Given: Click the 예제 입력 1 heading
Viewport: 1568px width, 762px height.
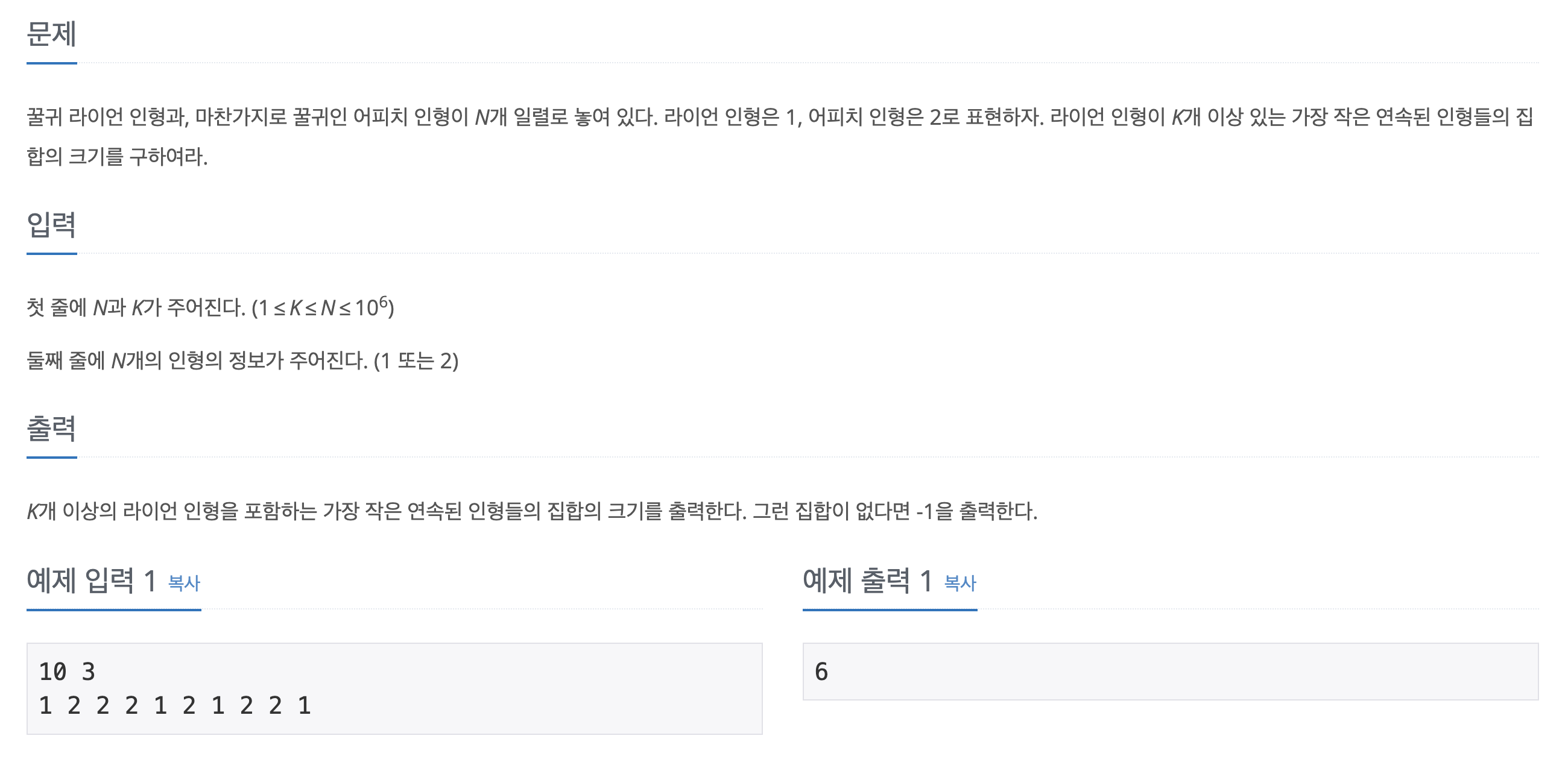Looking at the screenshot, I should (91, 581).
